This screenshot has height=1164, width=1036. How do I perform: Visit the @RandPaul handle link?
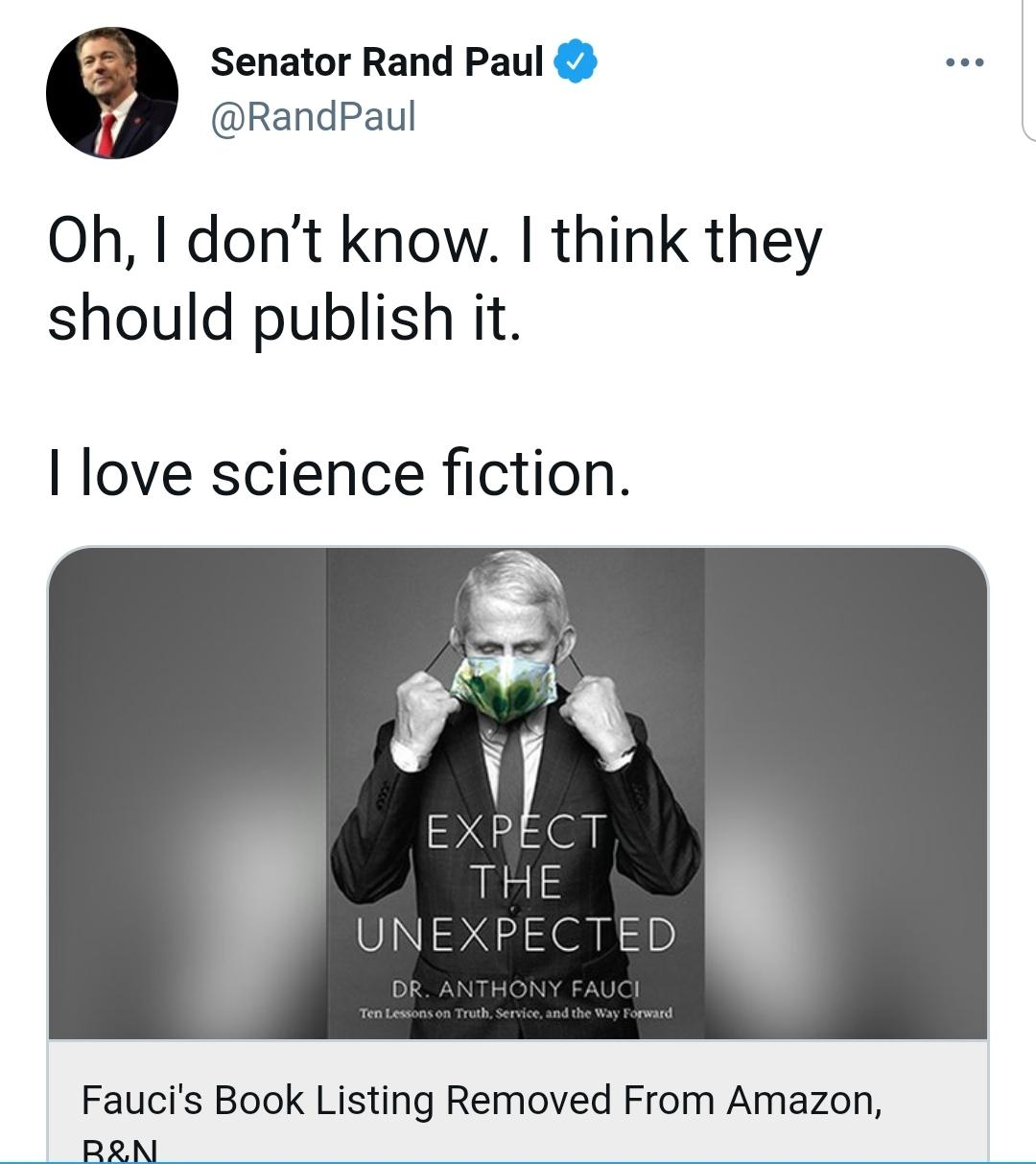point(313,117)
